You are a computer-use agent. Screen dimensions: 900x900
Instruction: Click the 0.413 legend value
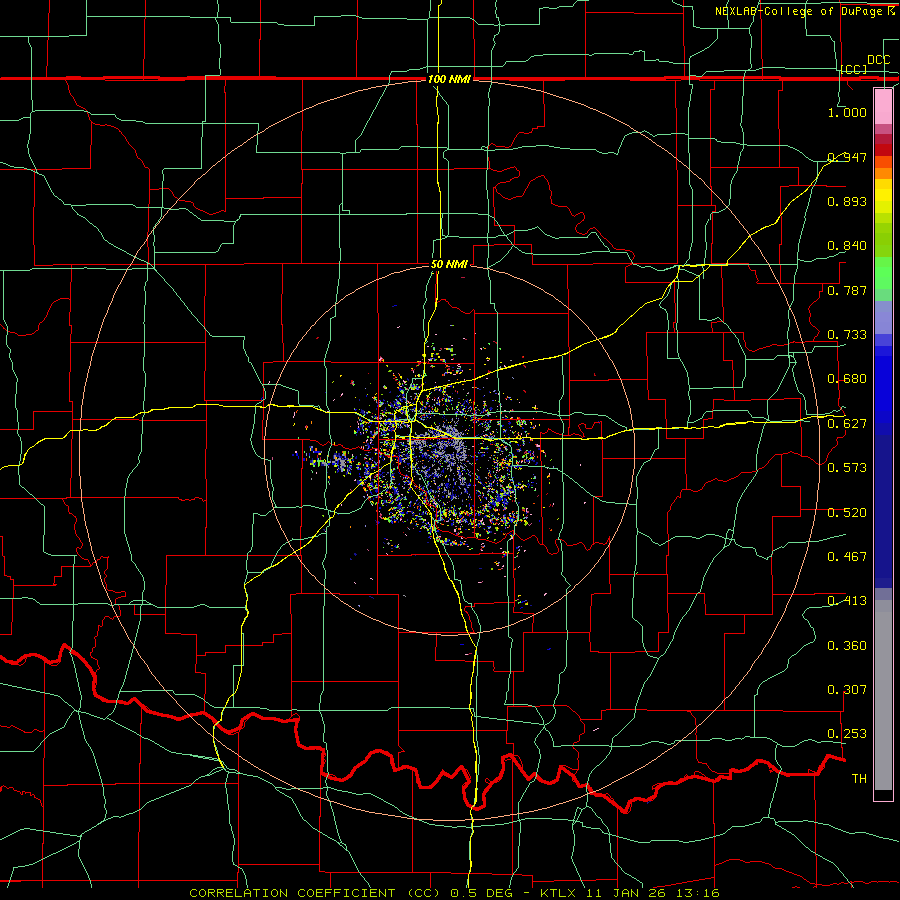pos(847,601)
